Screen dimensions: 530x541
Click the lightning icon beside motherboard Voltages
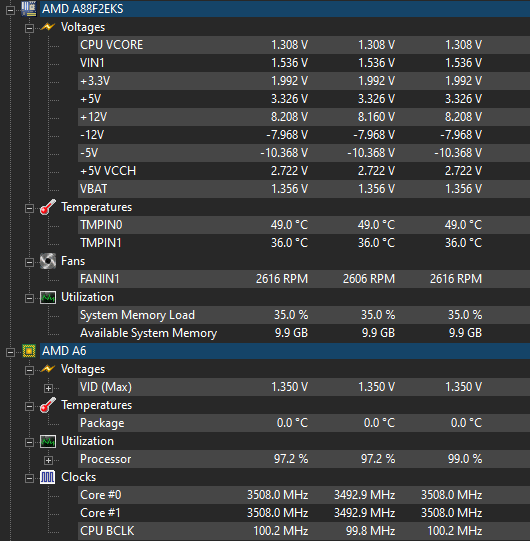(48, 27)
